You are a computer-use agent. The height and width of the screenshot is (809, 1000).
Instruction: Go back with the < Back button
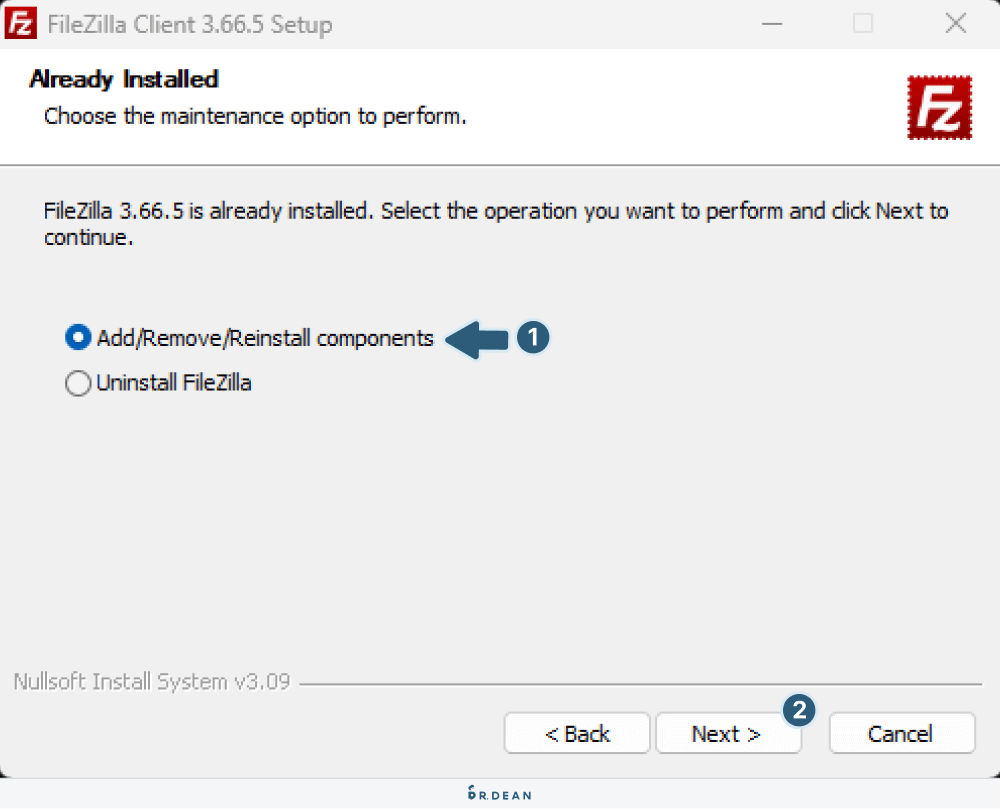(577, 734)
